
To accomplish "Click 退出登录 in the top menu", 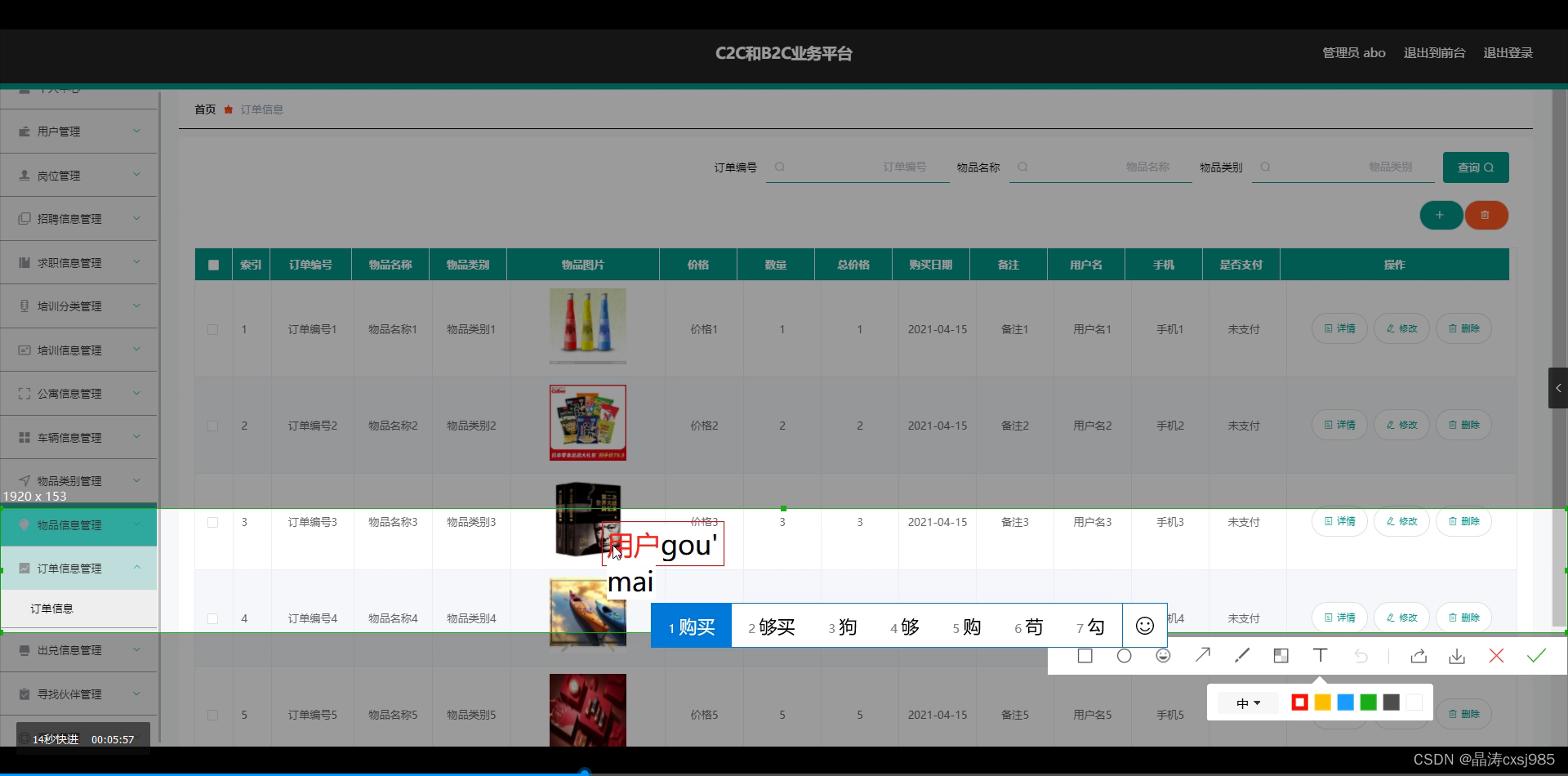I will [1508, 52].
